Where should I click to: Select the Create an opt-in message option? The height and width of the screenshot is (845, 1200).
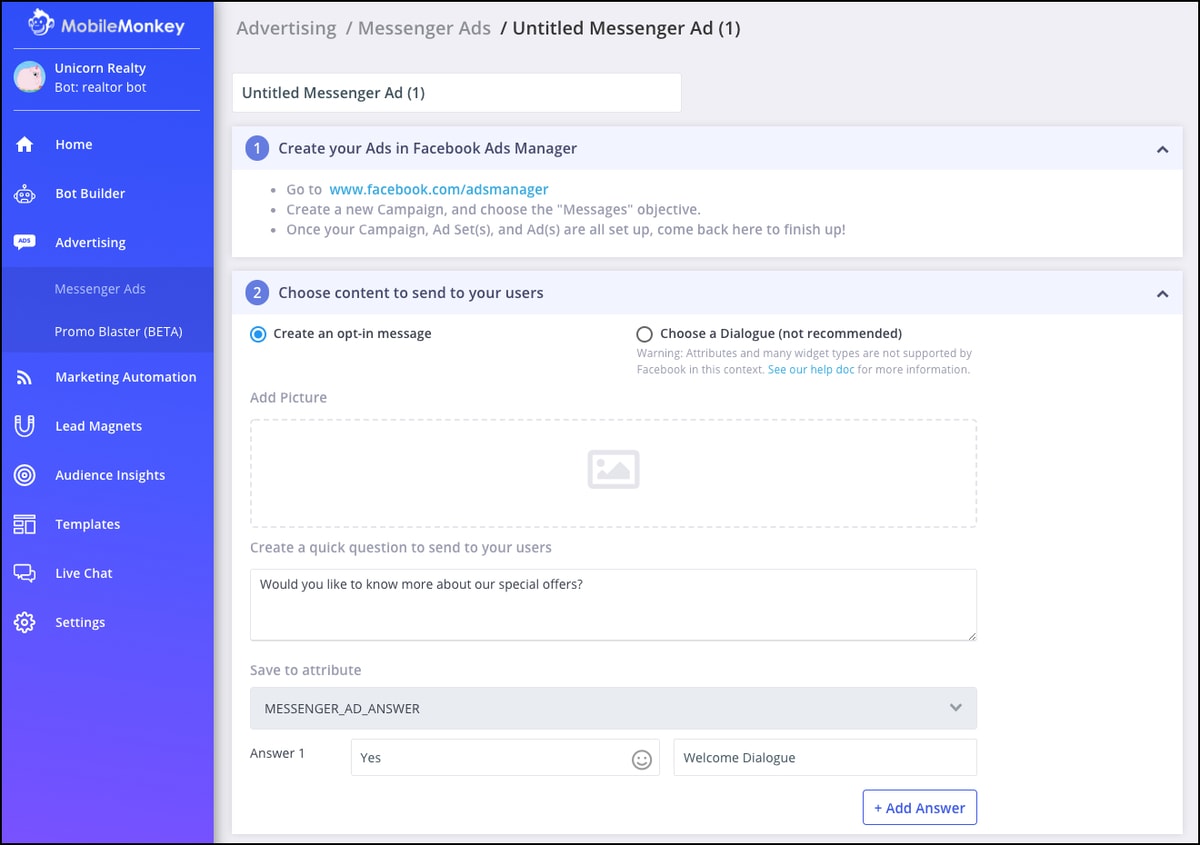[260, 334]
